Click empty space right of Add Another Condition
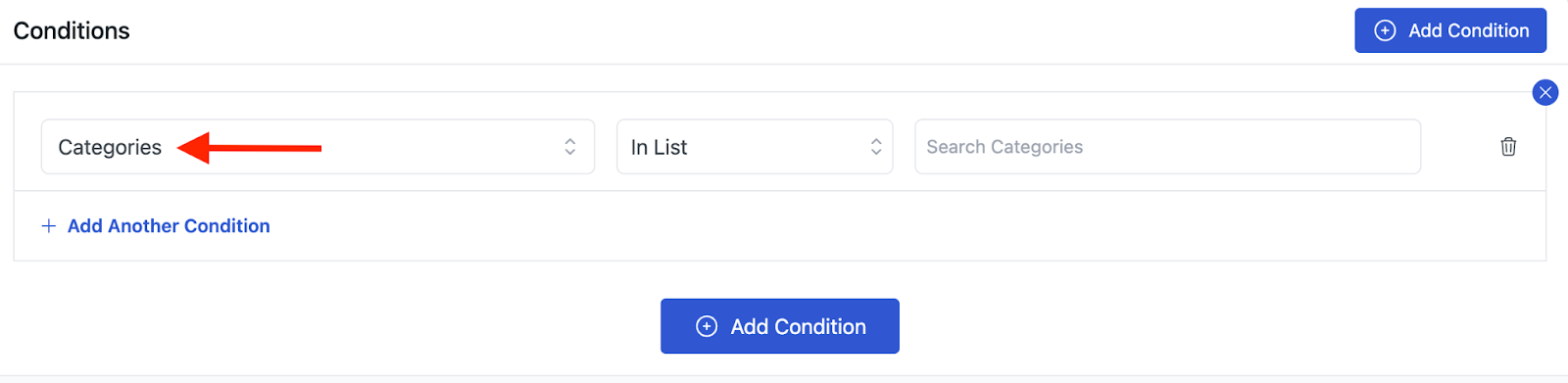Screen dimensions: 1568x383 (882, 226)
